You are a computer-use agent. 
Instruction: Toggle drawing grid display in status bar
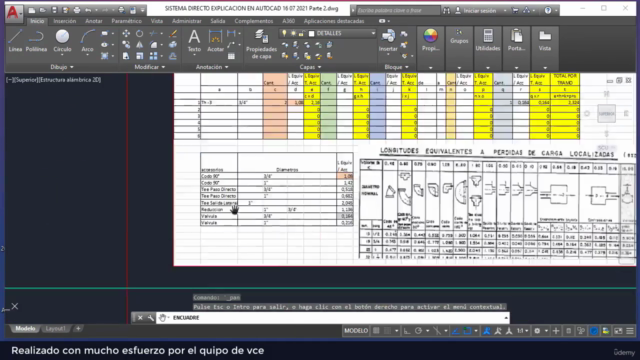[376, 331]
